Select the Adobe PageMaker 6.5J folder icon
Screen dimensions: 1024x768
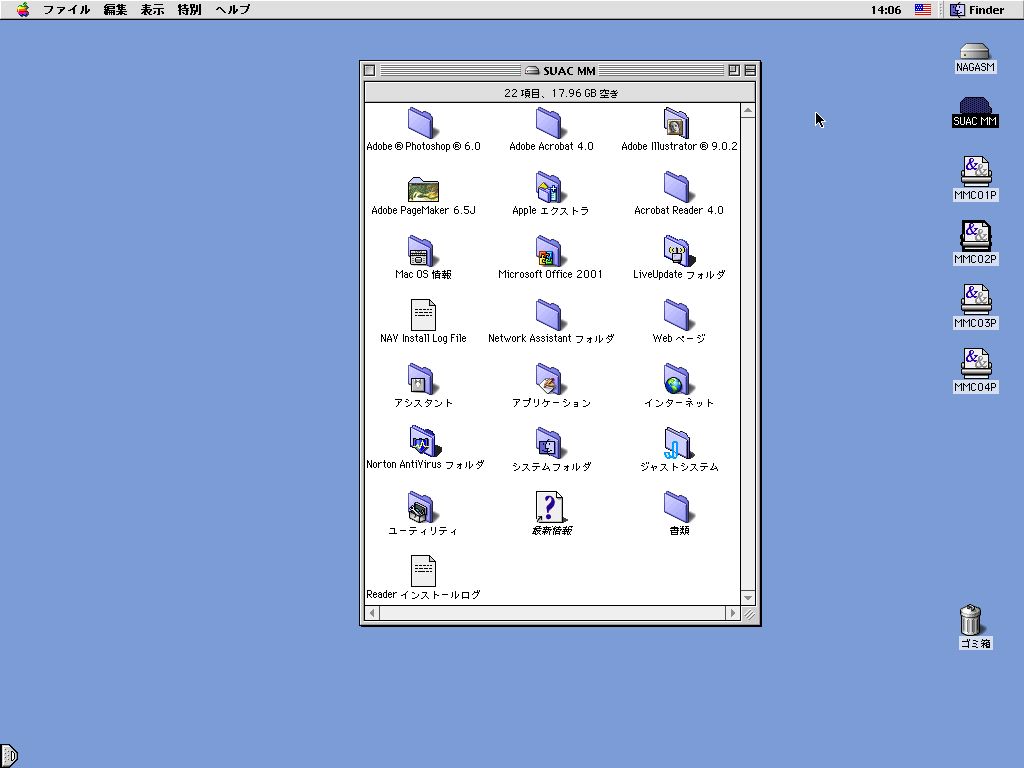point(423,188)
